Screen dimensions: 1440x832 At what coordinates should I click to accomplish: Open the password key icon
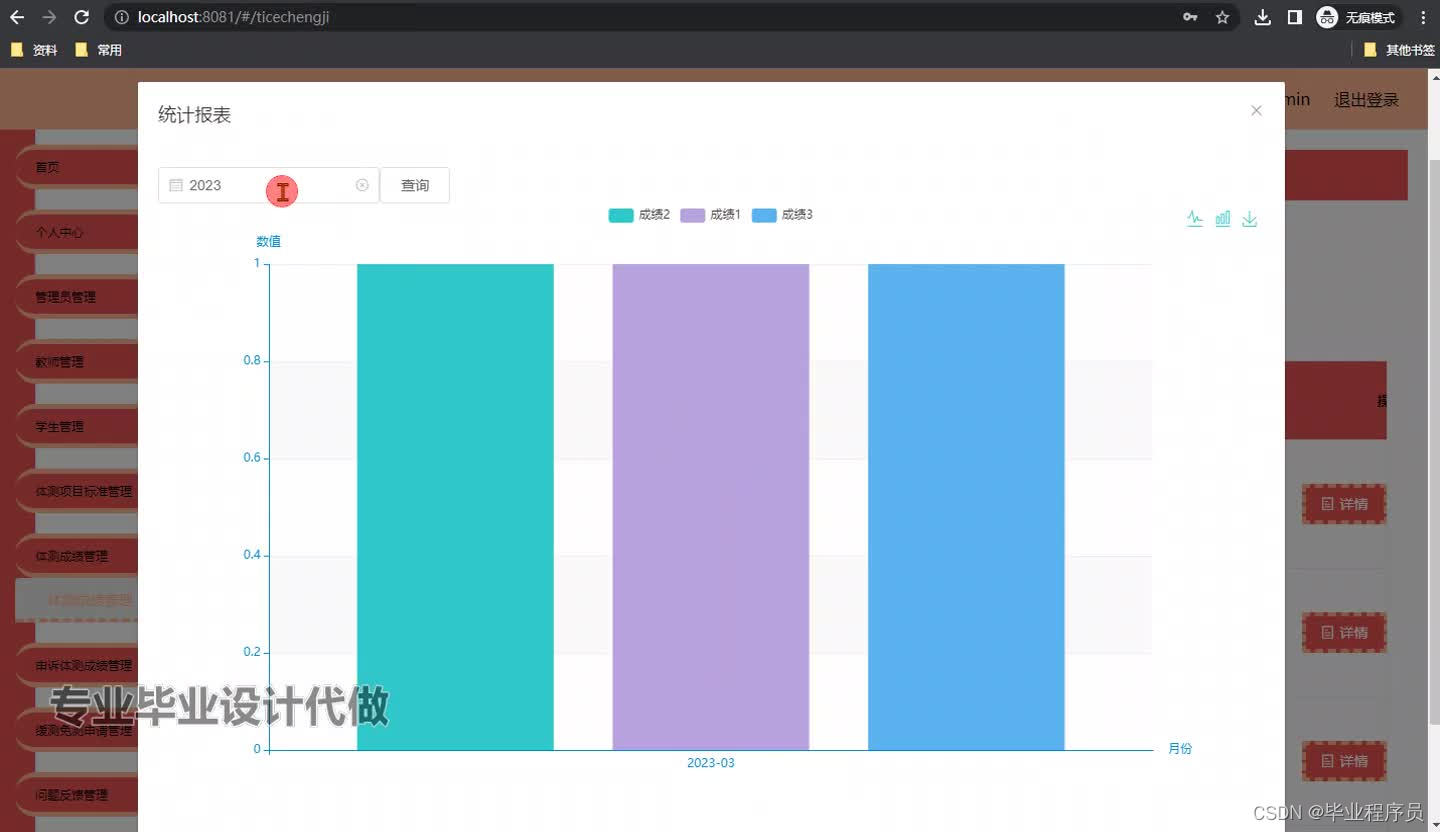1190,17
